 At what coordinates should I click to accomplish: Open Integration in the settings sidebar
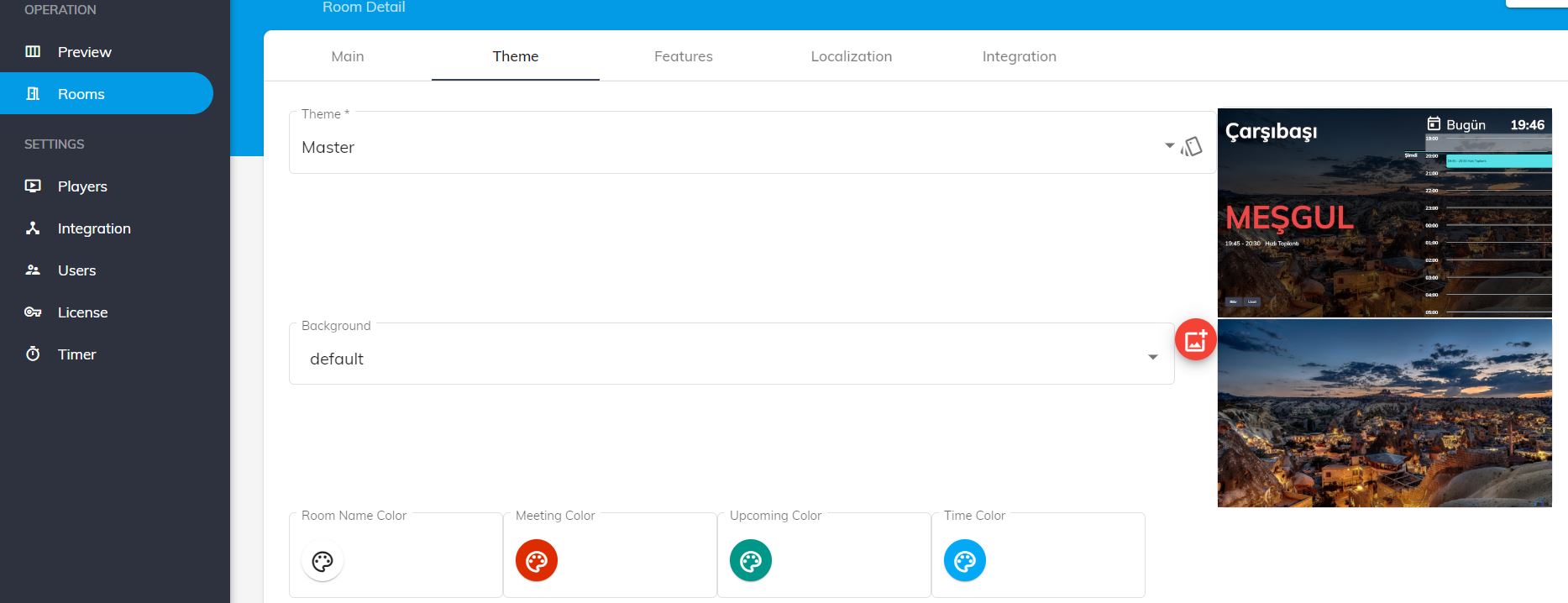(93, 228)
